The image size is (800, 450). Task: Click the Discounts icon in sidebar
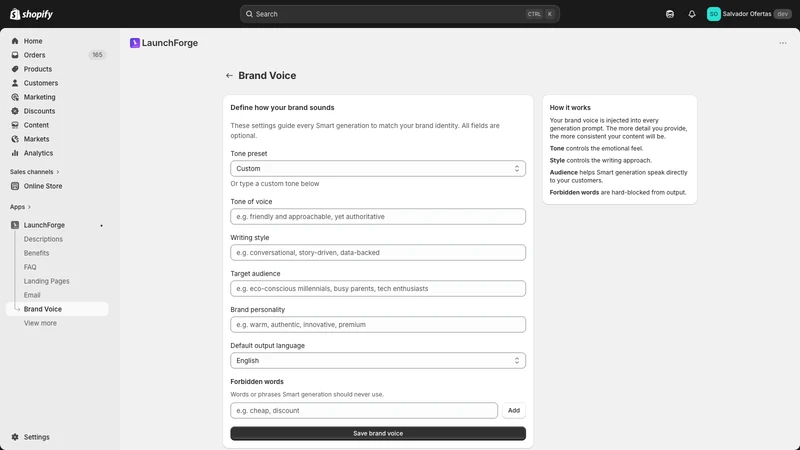click(15, 111)
